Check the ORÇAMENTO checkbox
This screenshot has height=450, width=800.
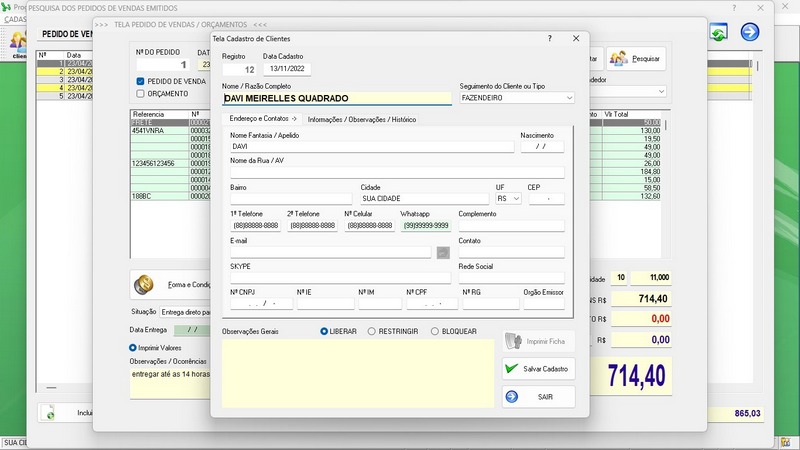(140, 94)
